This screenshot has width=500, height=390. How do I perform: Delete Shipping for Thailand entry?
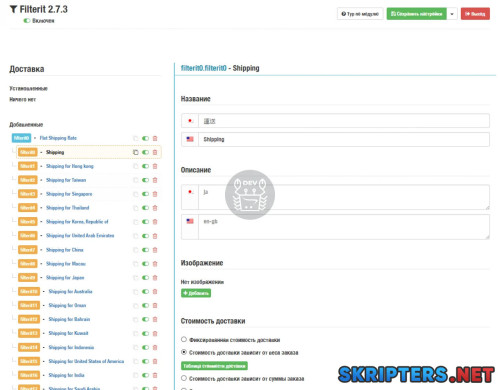(155, 208)
